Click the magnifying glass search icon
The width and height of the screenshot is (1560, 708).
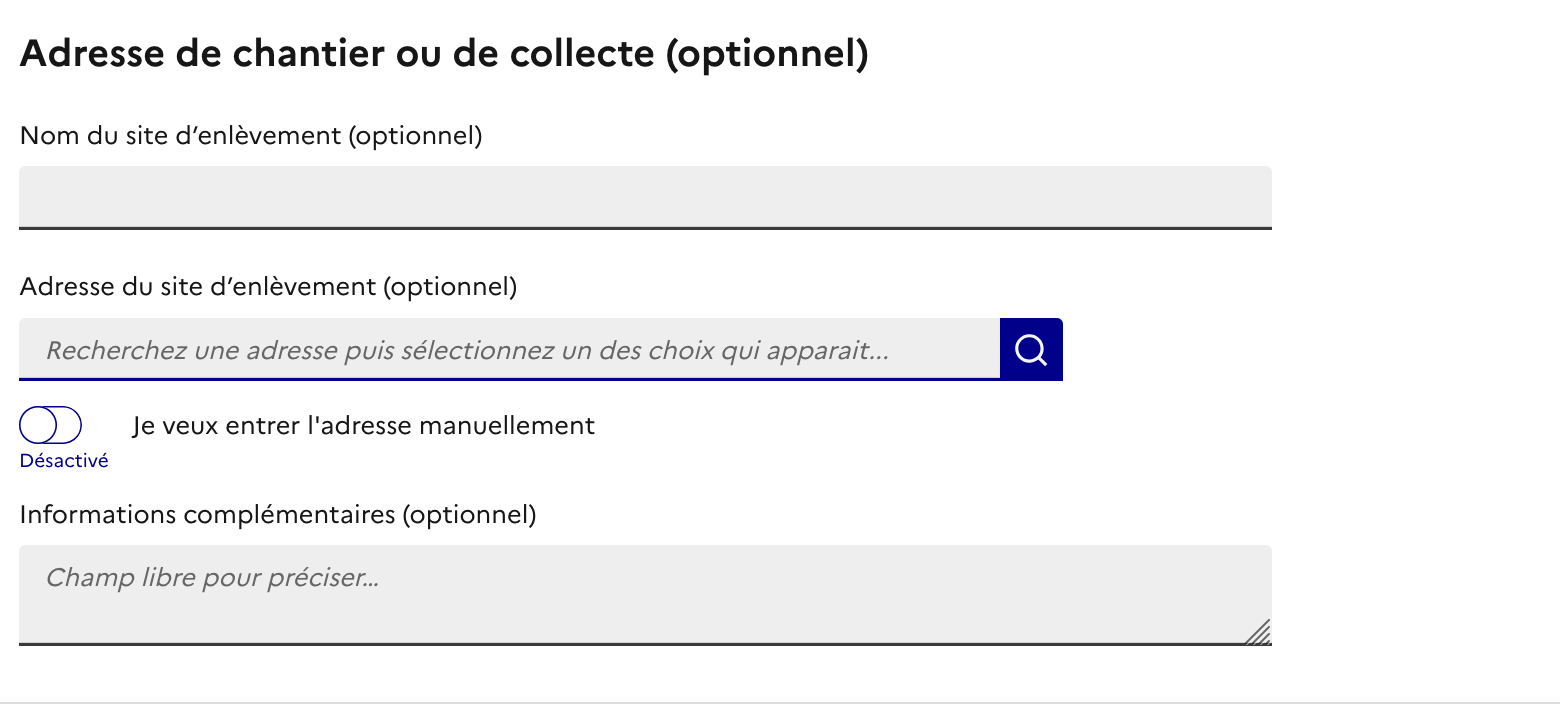click(x=1031, y=349)
